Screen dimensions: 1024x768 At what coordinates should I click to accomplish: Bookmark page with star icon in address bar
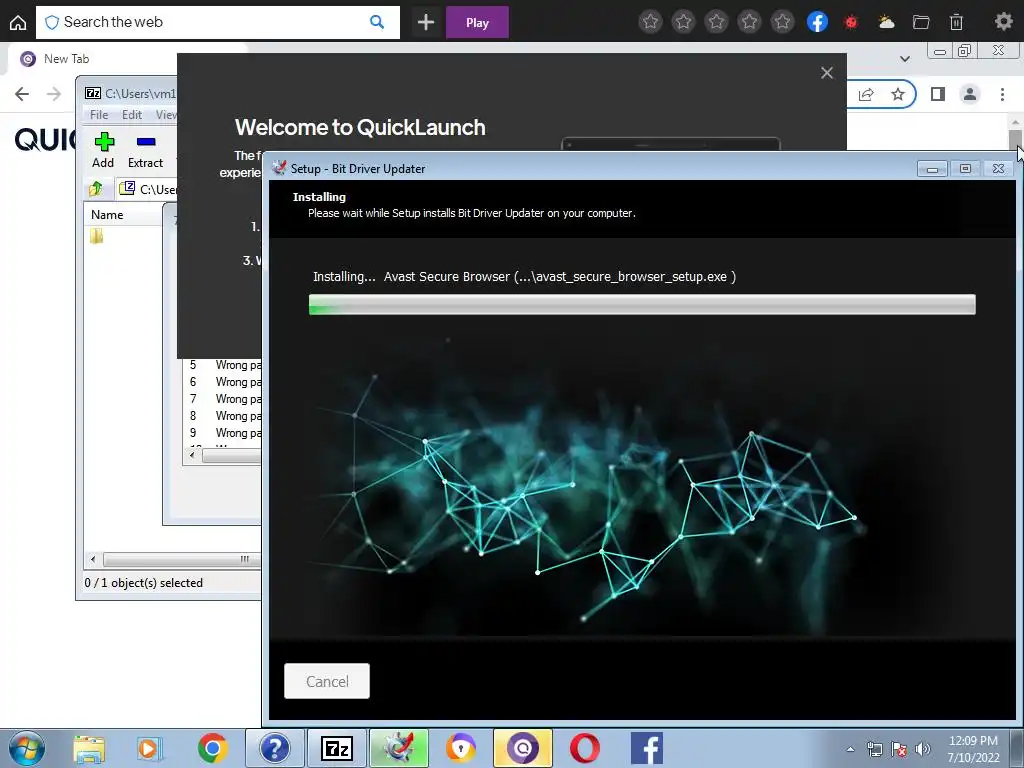click(898, 95)
